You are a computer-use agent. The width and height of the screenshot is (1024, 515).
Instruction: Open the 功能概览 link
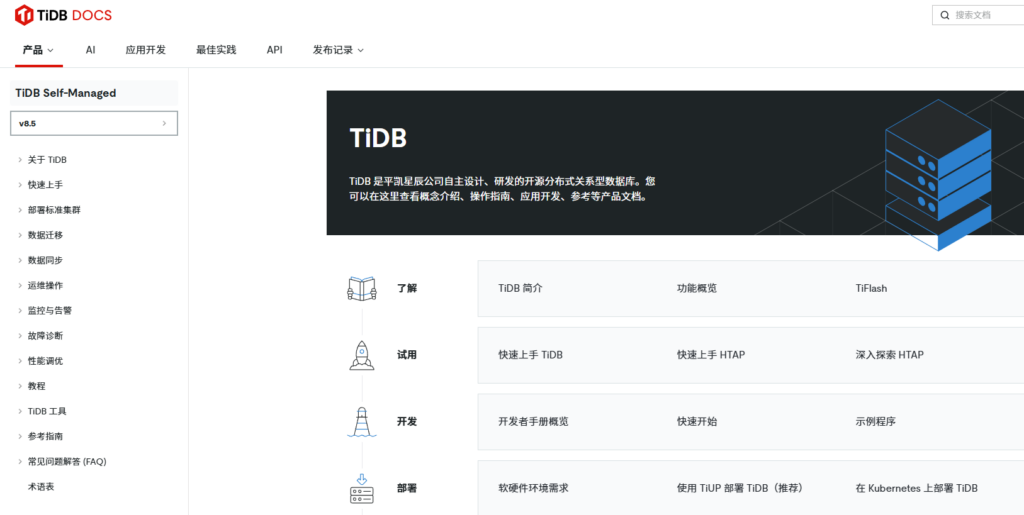coord(697,288)
